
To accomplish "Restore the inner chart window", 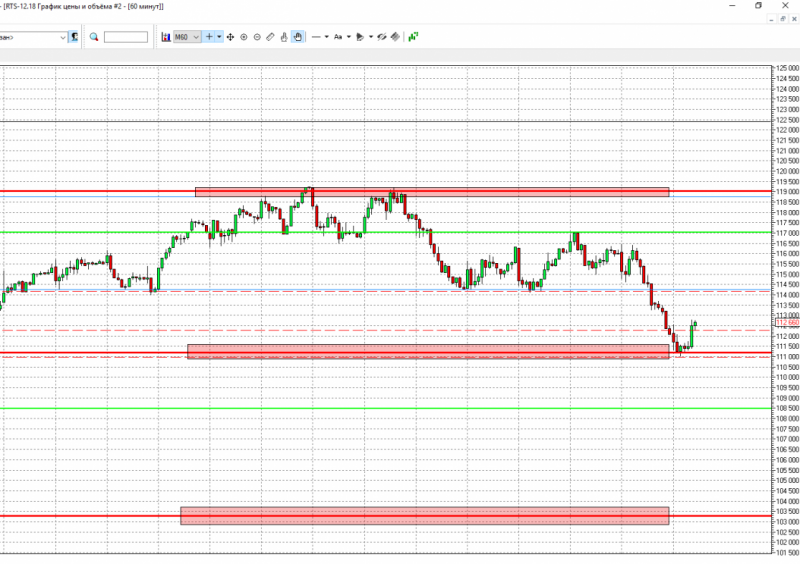I will click(x=783, y=19).
